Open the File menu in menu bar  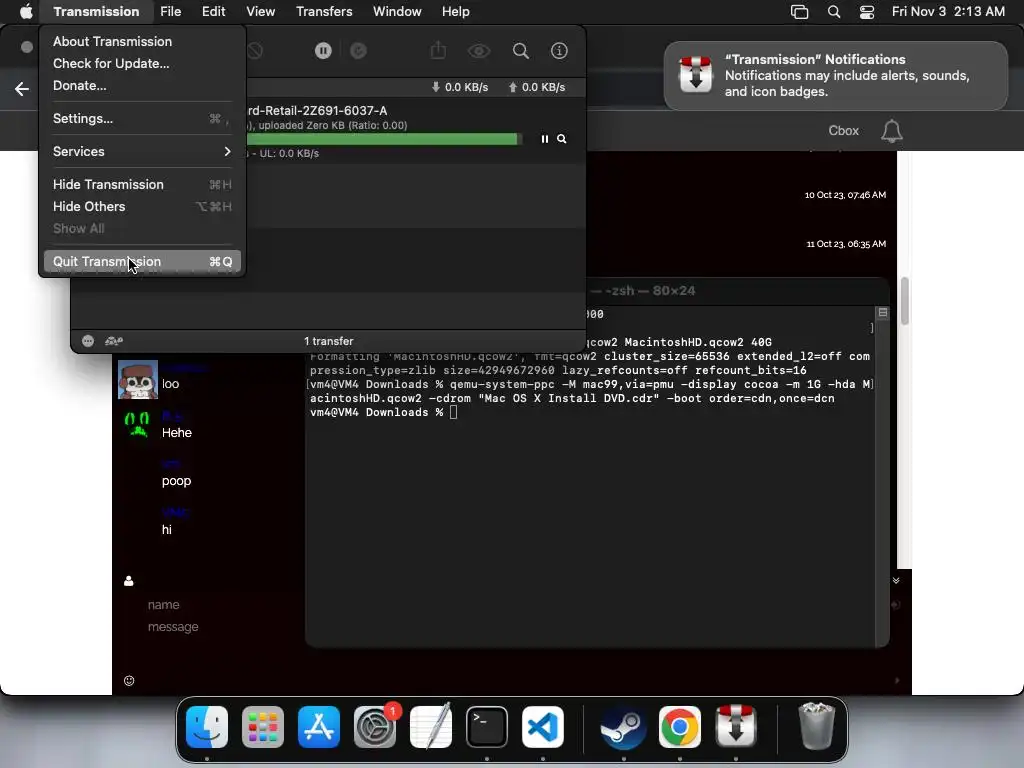coord(170,11)
